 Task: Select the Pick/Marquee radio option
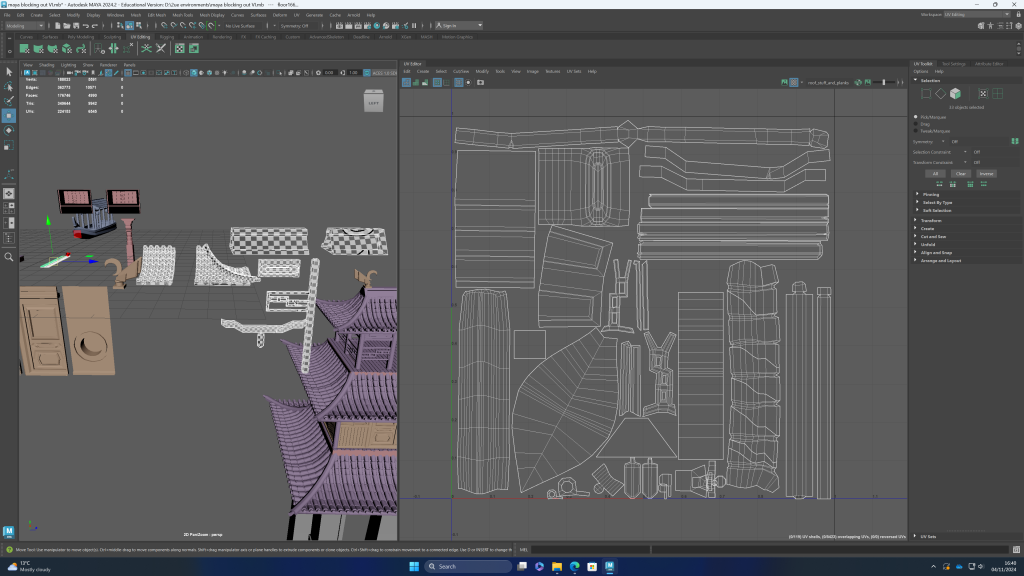point(916,117)
